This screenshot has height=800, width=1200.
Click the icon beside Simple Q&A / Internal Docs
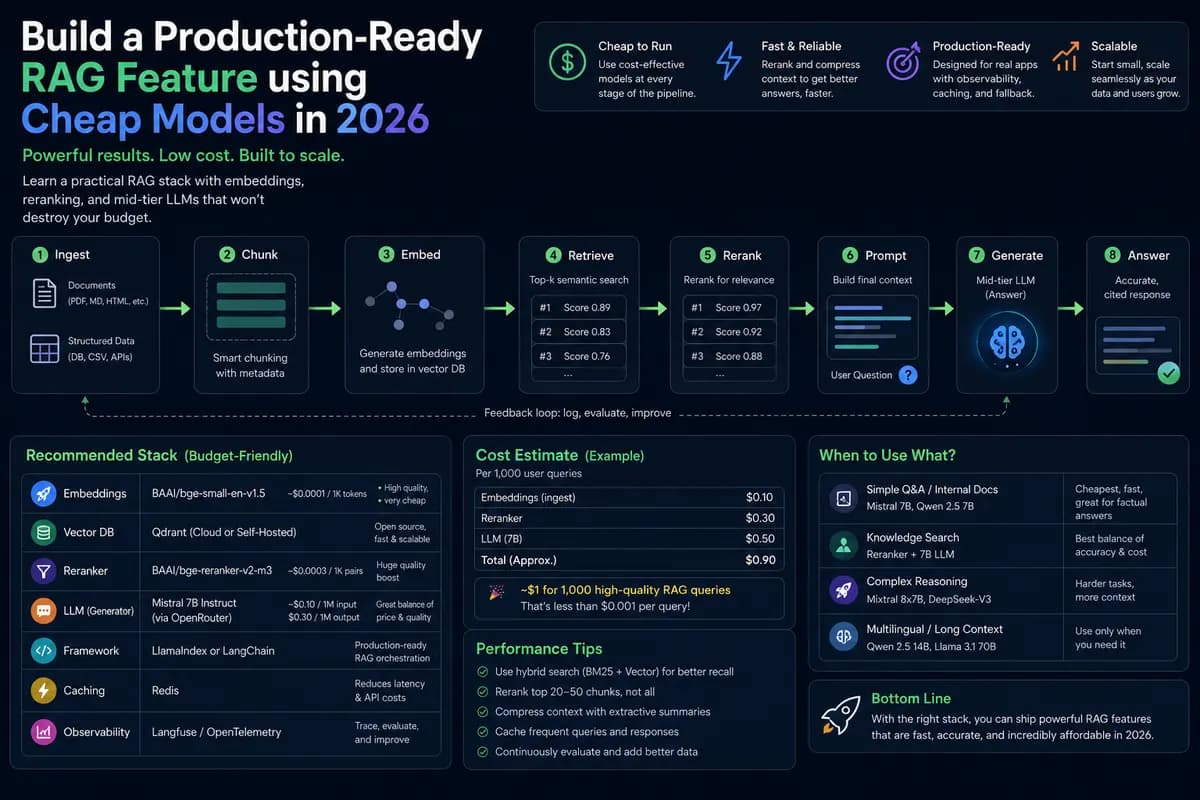click(x=843, y=497)
